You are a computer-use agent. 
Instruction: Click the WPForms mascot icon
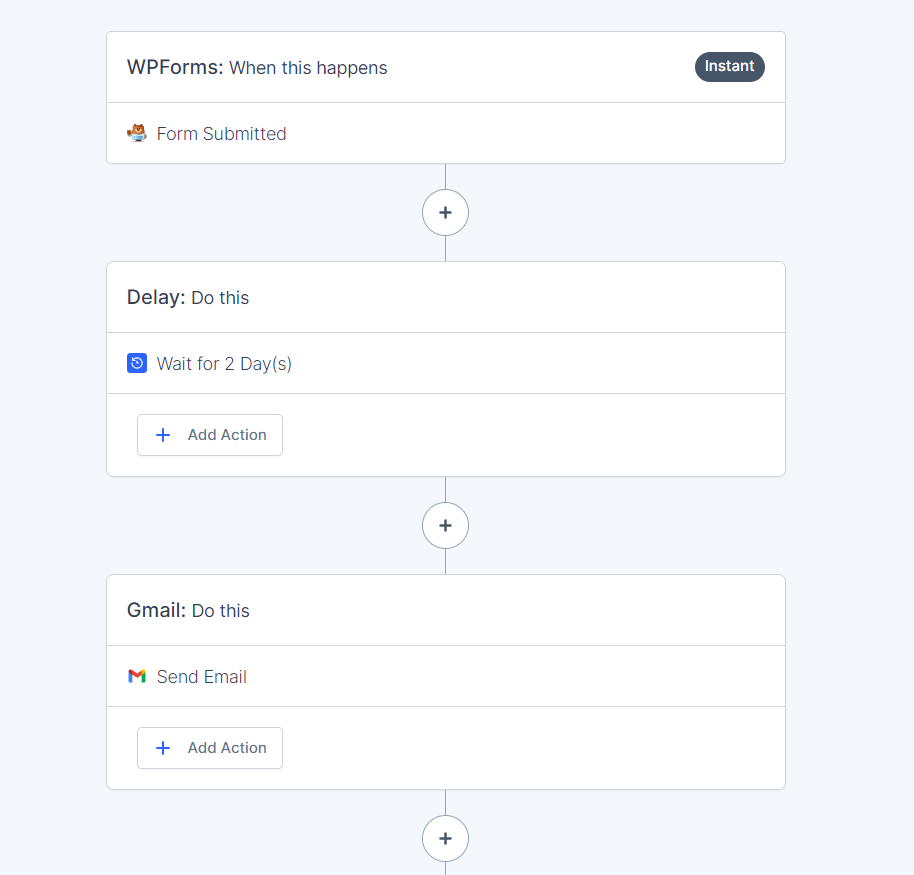[137, 133]
